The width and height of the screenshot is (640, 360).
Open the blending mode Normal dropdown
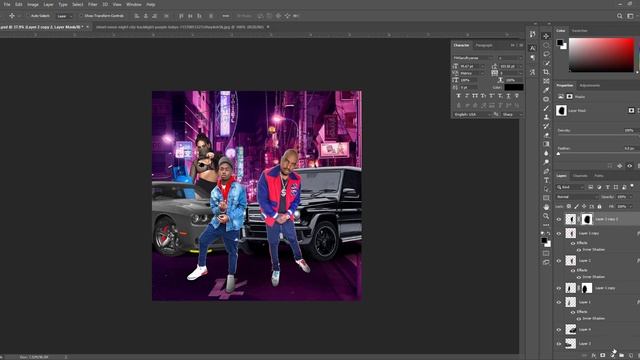[576, 197]
